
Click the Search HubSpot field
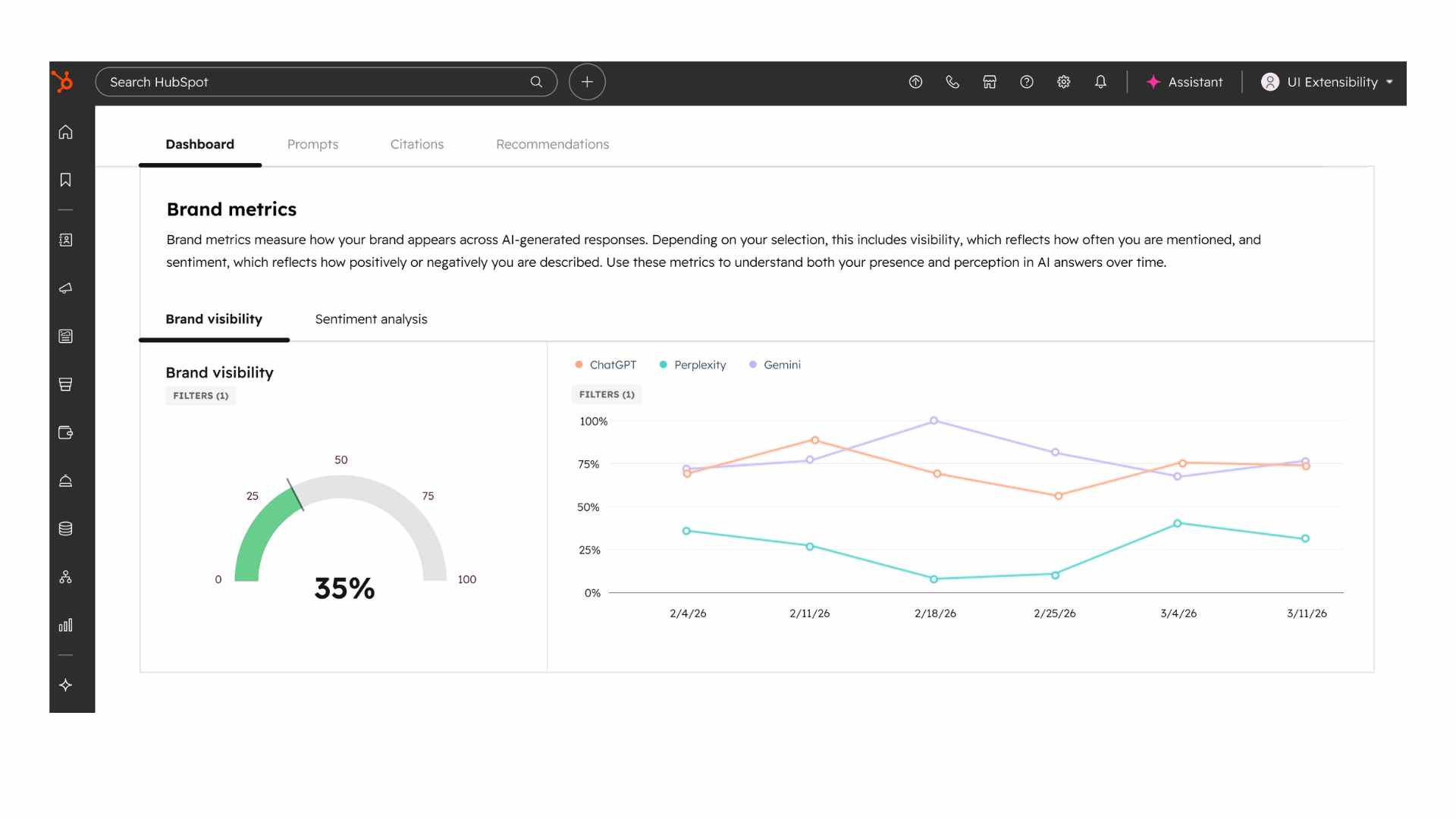coord(315,82)
